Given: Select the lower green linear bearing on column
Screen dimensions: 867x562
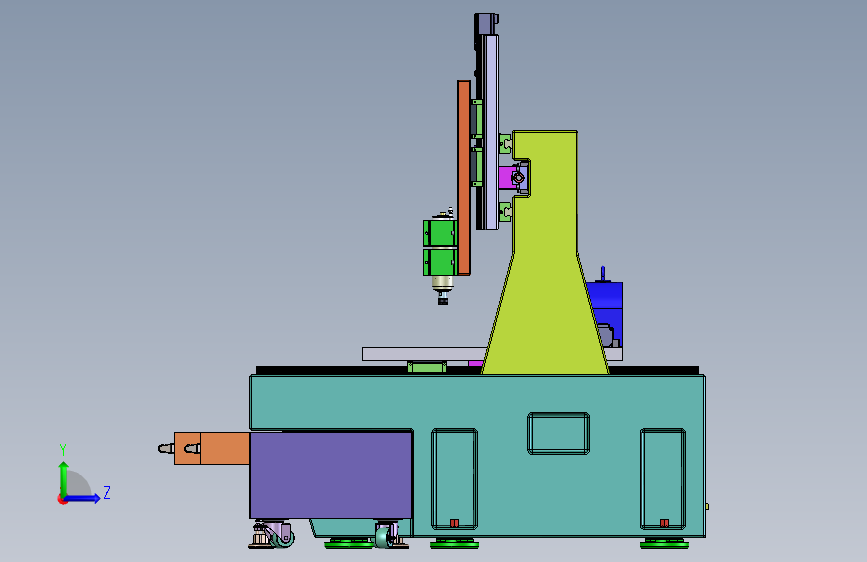Looking at the screenshot, I should click(506, 212).
